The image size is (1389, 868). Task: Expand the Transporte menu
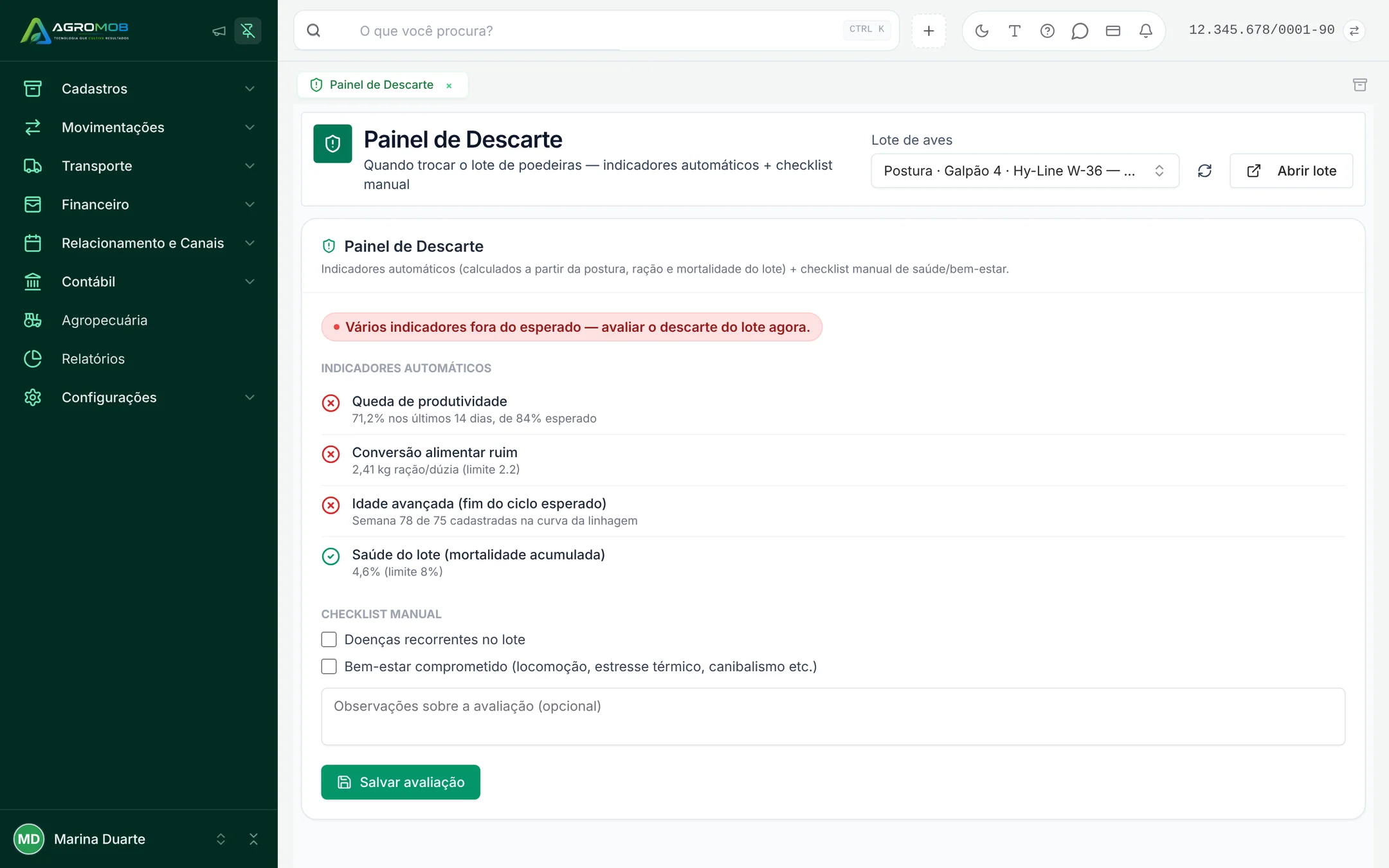pyautogui.click(x=139, y=166)
